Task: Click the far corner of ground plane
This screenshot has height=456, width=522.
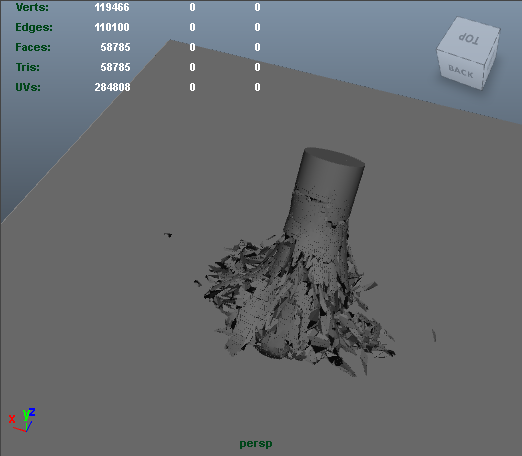Action: (170, 40)
